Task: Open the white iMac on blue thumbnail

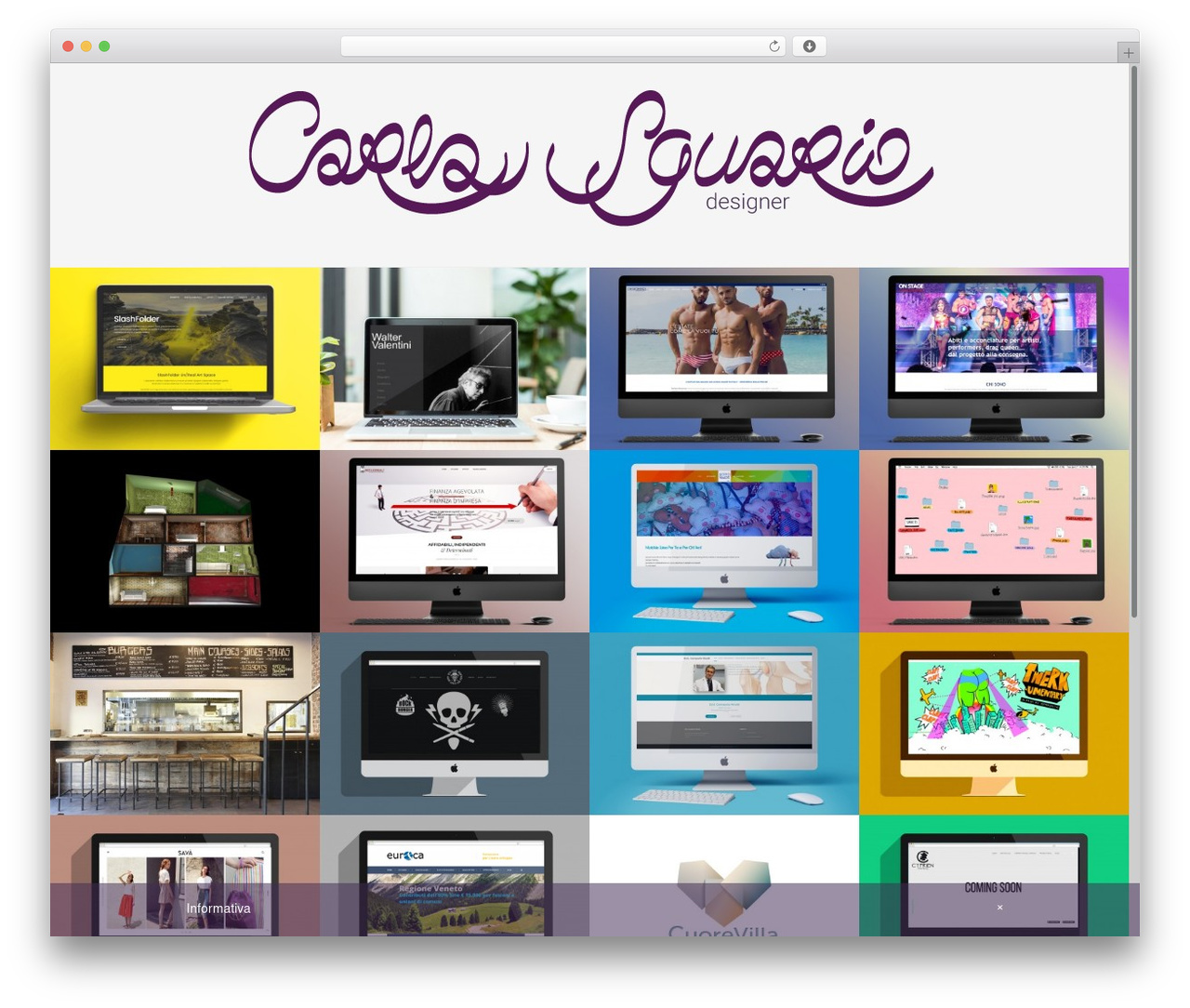Action: point(724,541)
